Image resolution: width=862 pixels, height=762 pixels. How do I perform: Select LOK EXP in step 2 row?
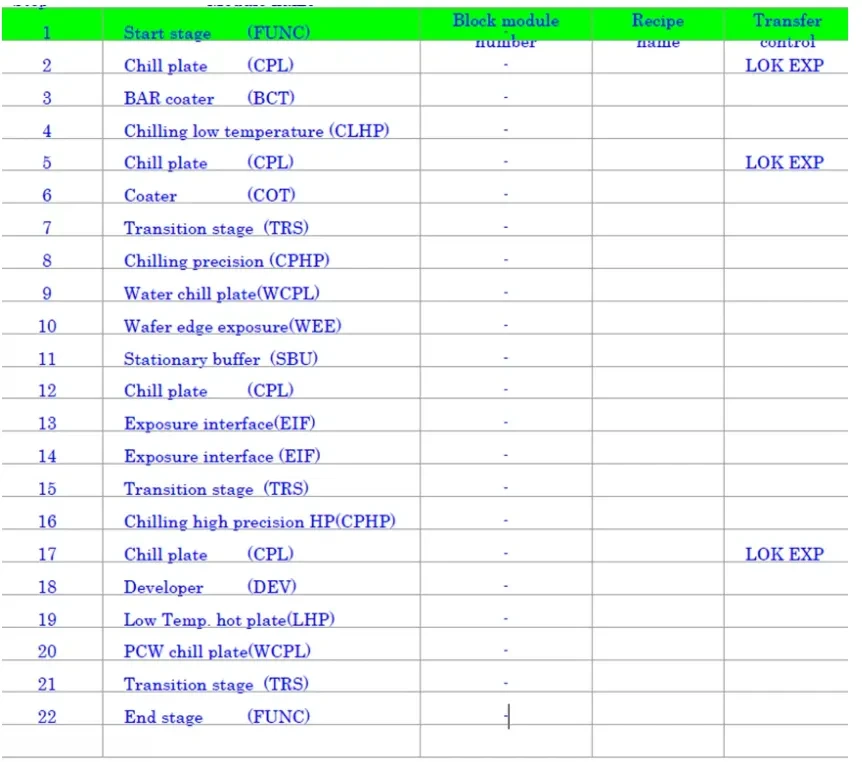pyautogui.click(x=784, y=65)
